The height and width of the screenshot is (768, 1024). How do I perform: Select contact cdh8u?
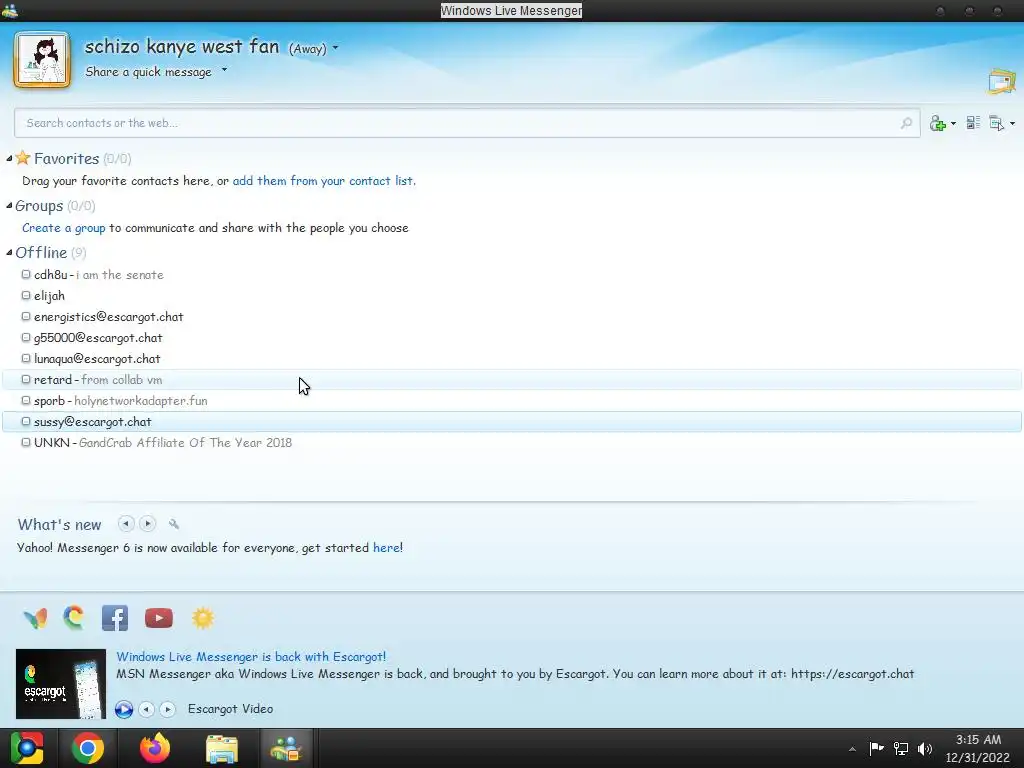coord(512,275)
